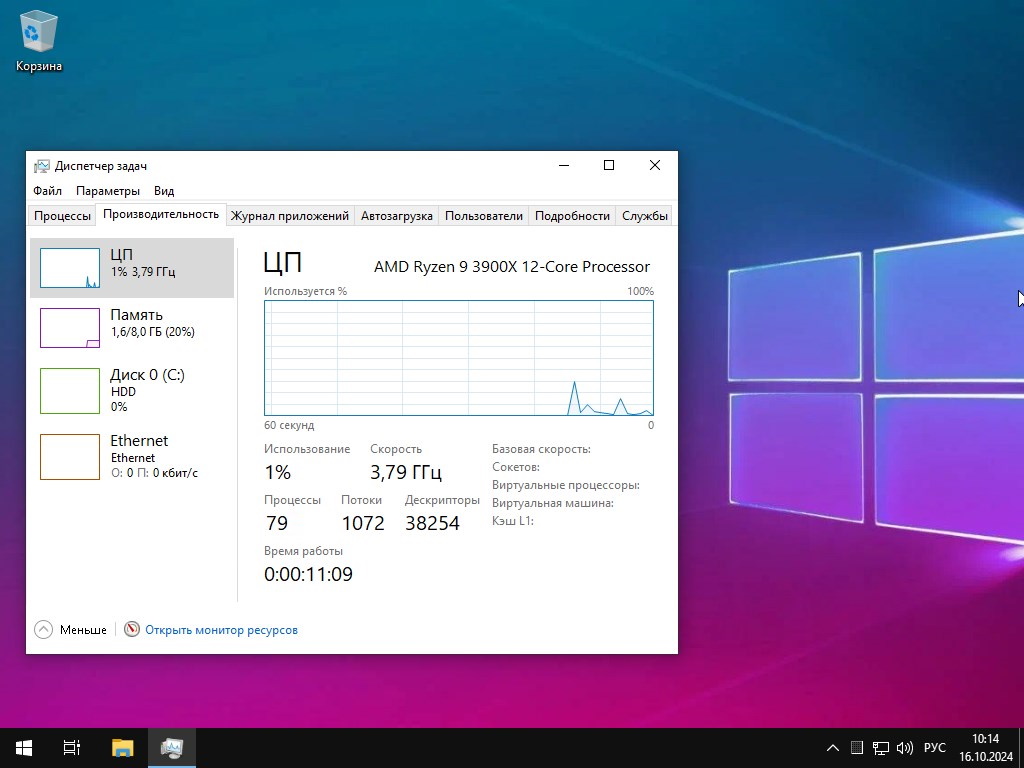
Task: Click the 60 секунд graph label
Action: 289,425
